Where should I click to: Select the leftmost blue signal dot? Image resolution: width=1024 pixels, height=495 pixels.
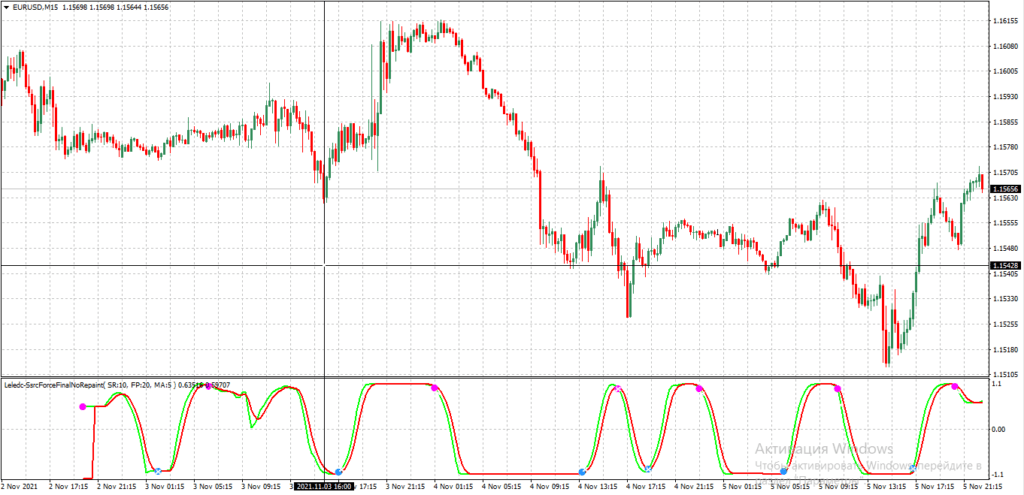point(158,470)
